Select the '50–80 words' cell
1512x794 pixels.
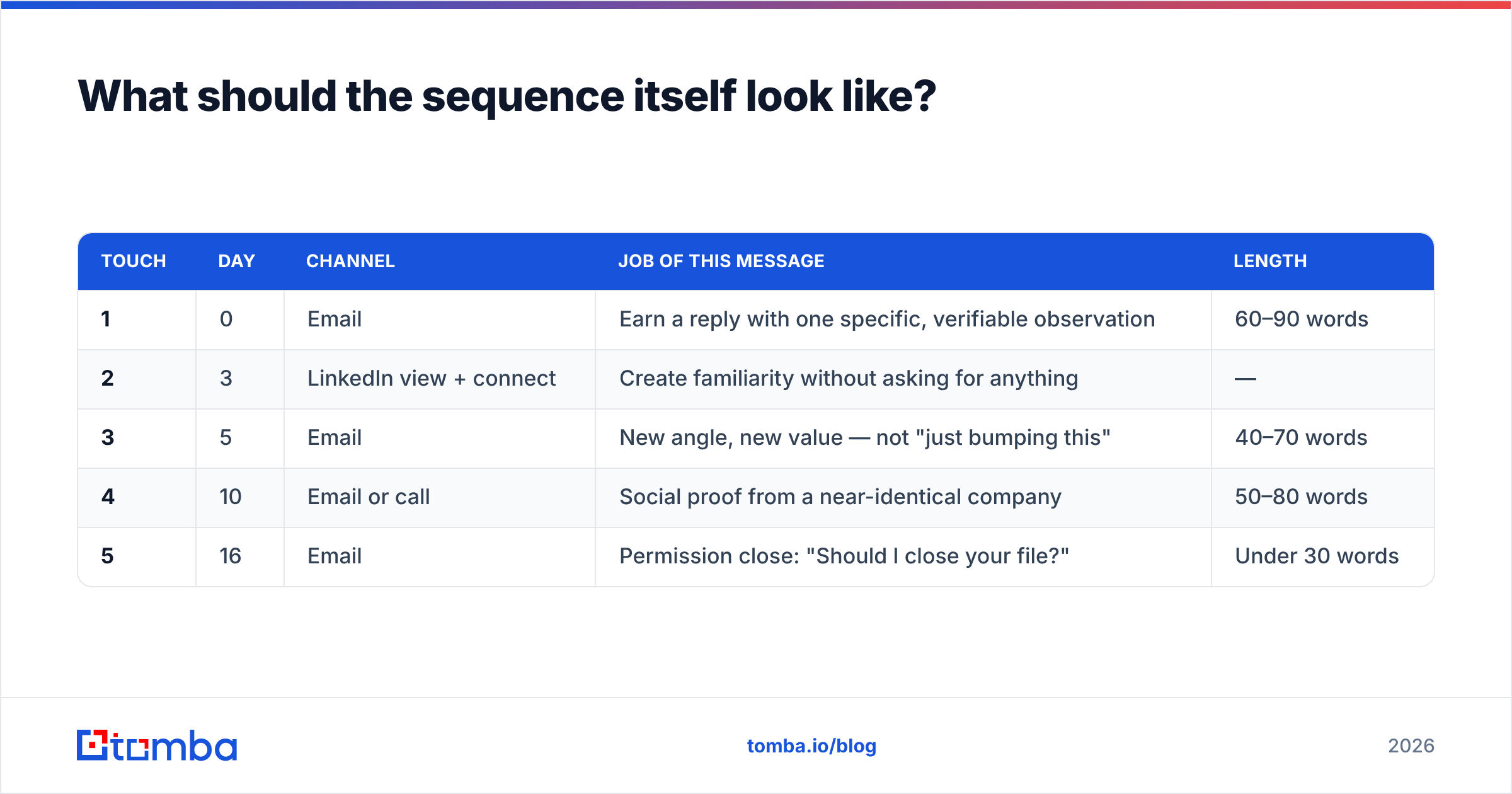pyautogui.click(x=1322, y=497)
